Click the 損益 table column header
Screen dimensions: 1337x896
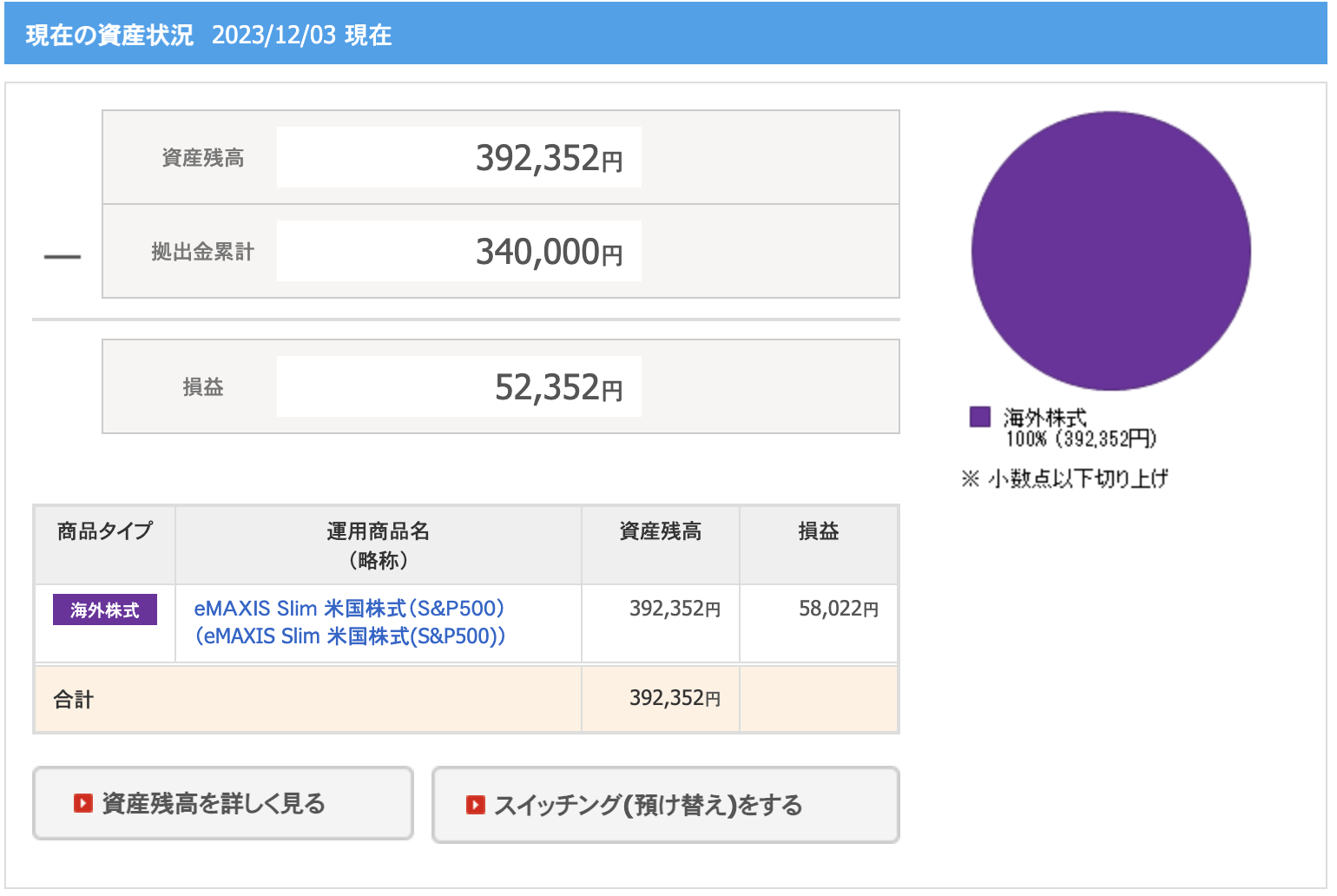coord(818,531)
